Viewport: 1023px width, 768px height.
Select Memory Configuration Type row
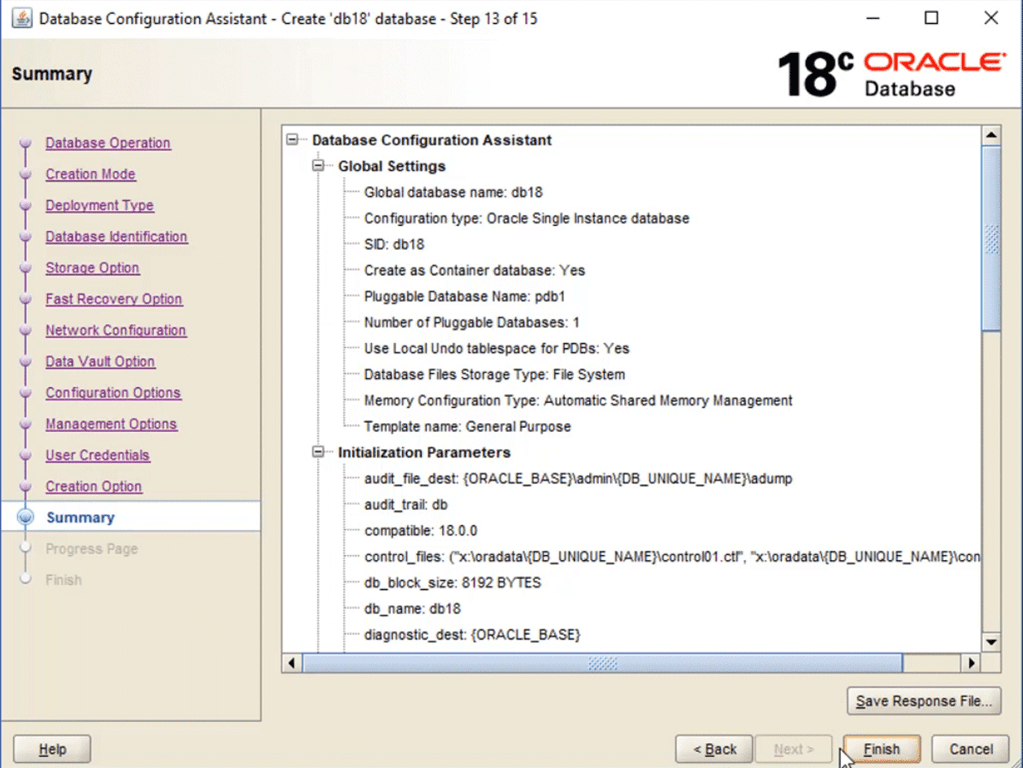(x=578, y=401)
